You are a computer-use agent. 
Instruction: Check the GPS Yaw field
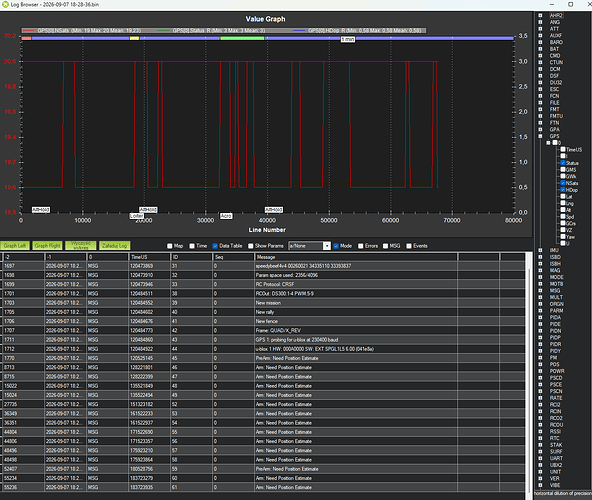pyautogui.click(x=563, y=237)
